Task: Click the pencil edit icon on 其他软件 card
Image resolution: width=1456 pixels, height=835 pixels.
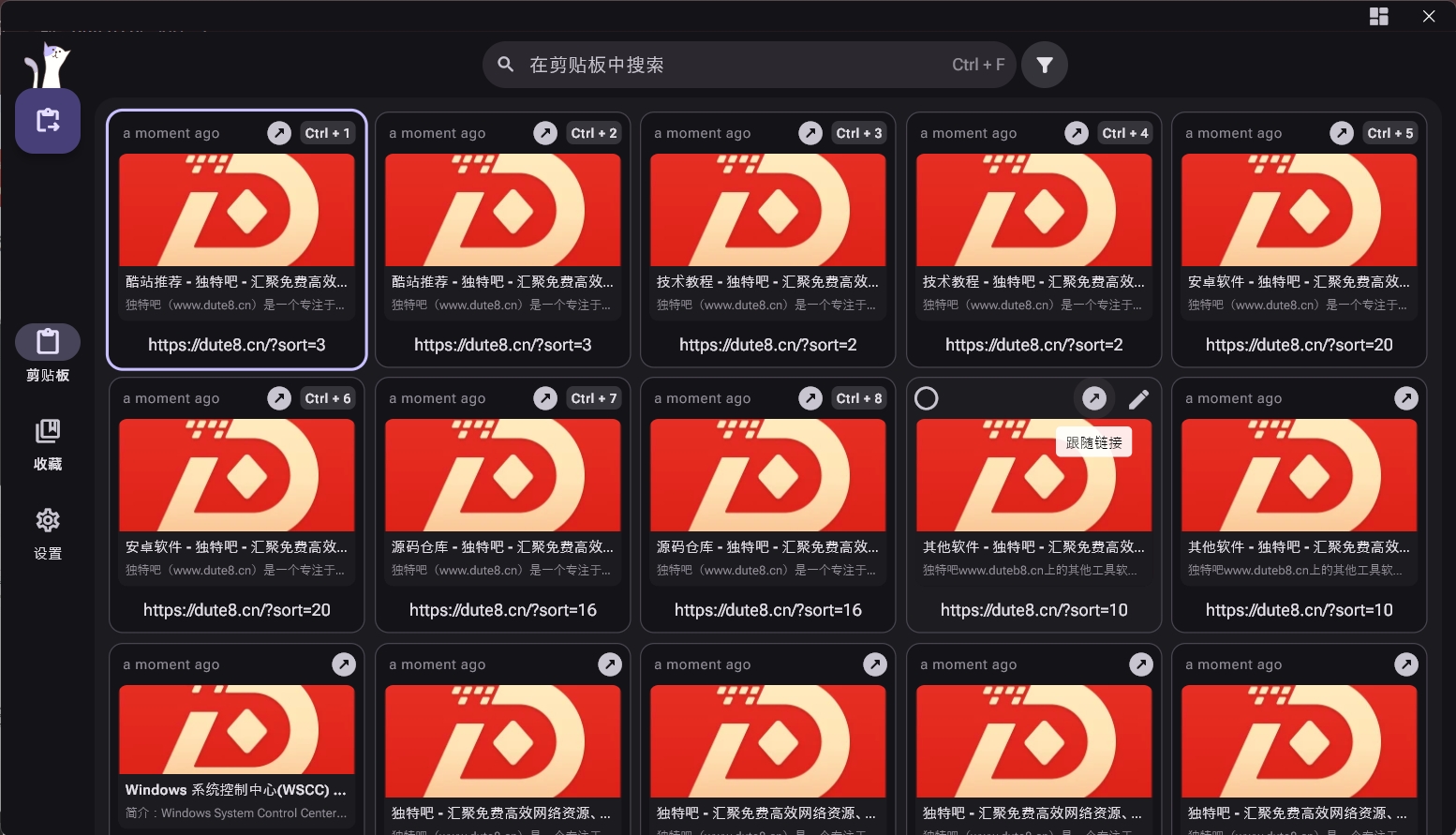Action: point(1138,399)
